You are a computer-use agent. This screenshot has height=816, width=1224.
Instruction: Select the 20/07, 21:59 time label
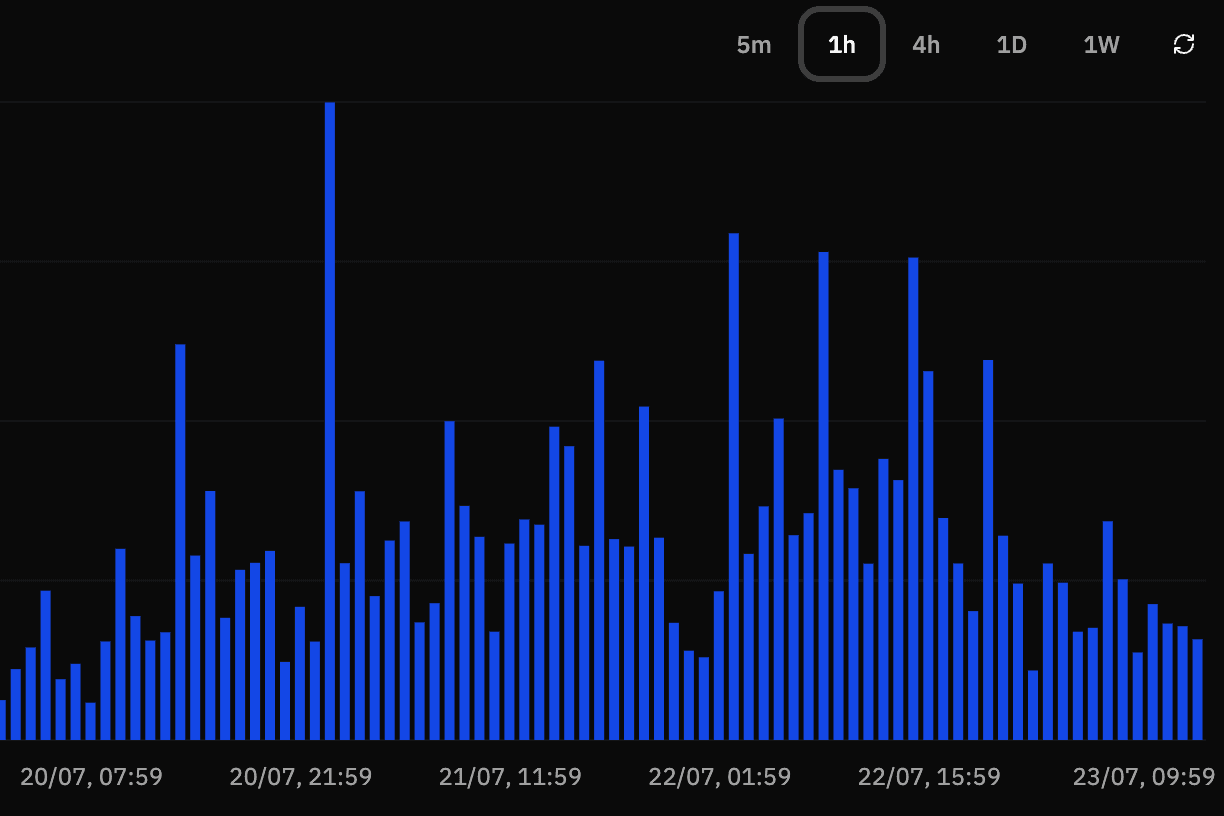[x=301, y=777]
